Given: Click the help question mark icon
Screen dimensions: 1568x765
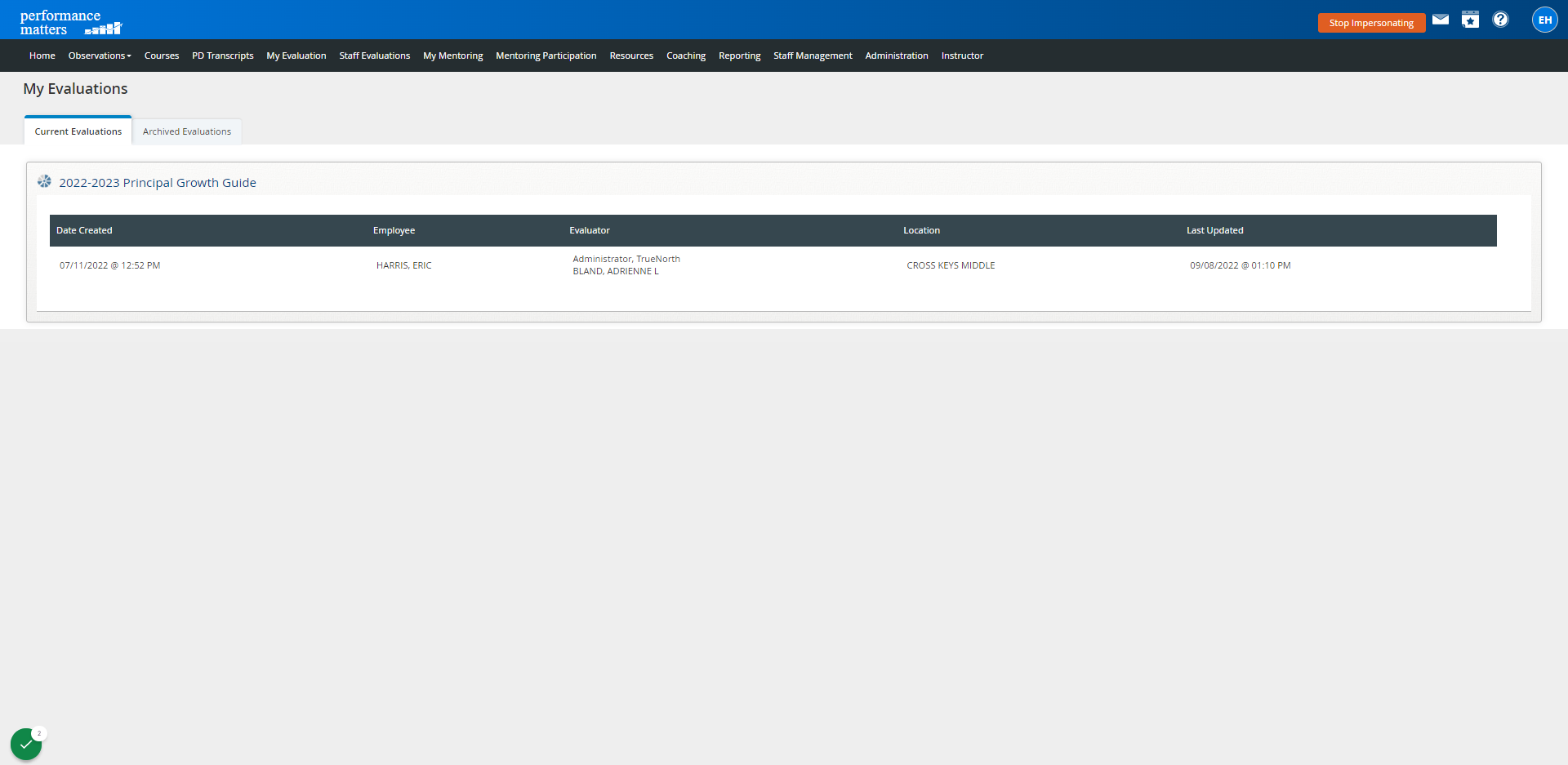Looking at the screenshot, I should pyautogui.click(x=1500, y=20).
